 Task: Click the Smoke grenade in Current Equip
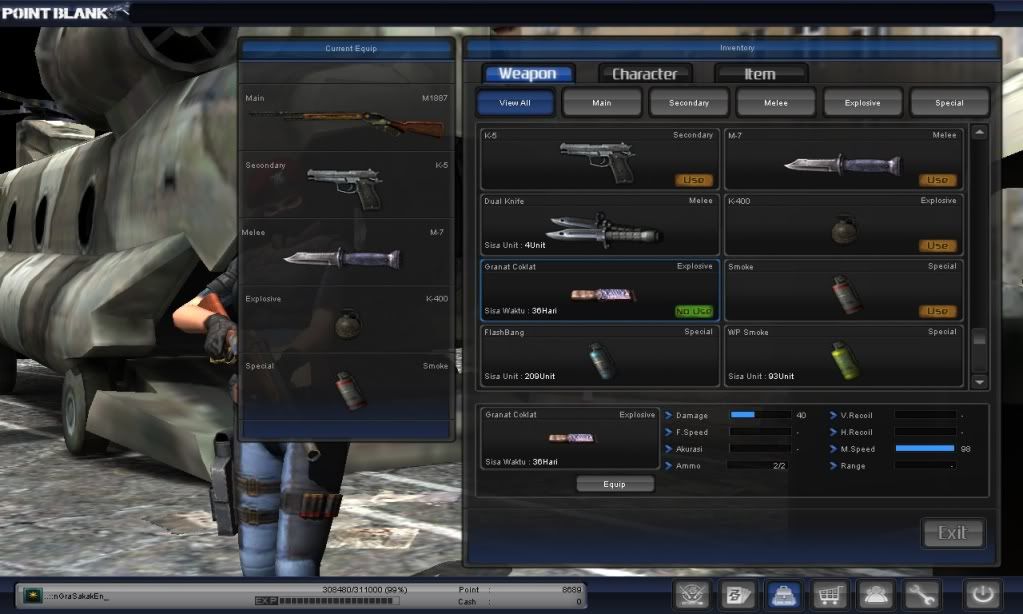[x=350, y=390]
